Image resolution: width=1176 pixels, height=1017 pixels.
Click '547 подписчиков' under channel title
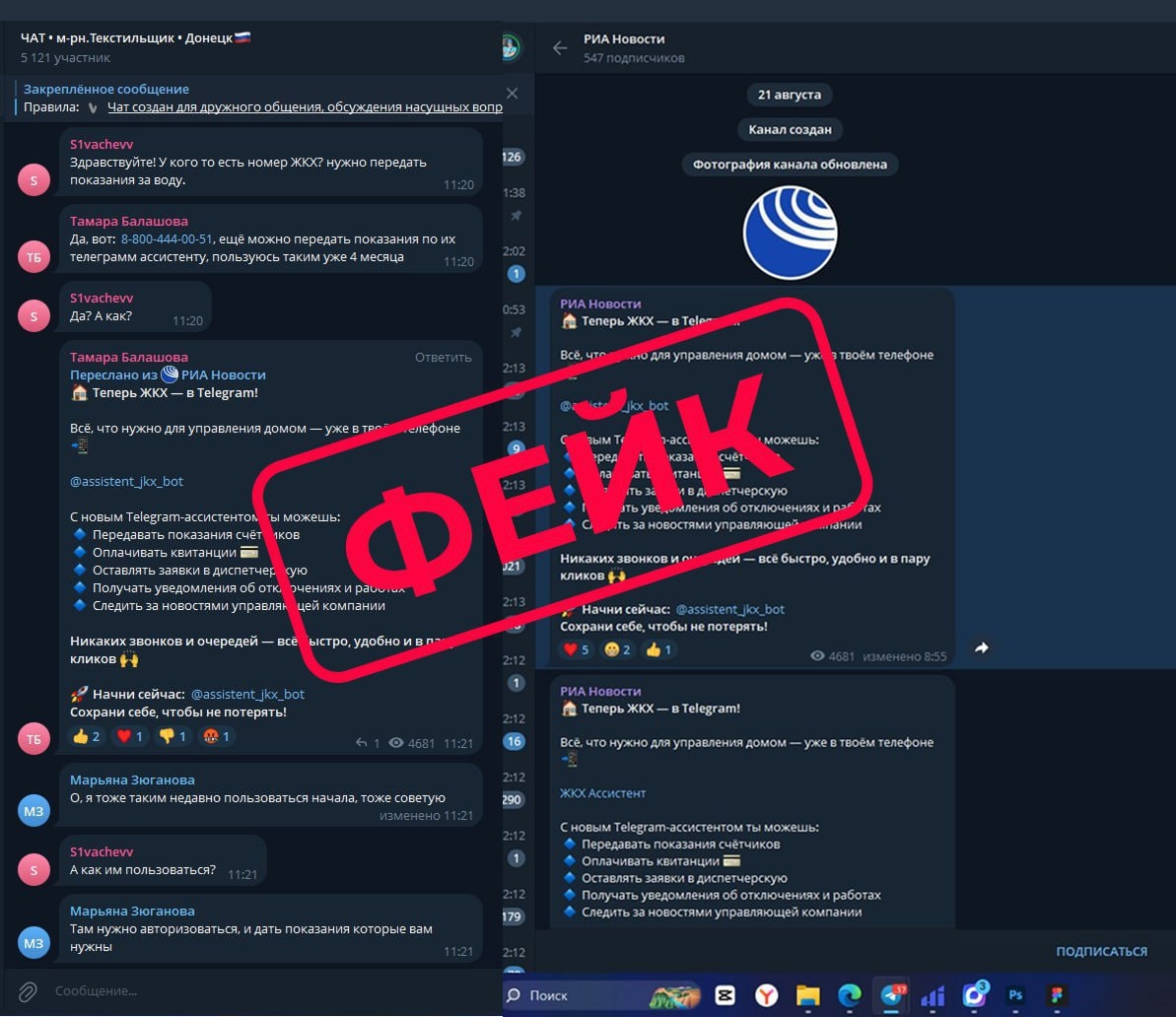tap(634, 58)
